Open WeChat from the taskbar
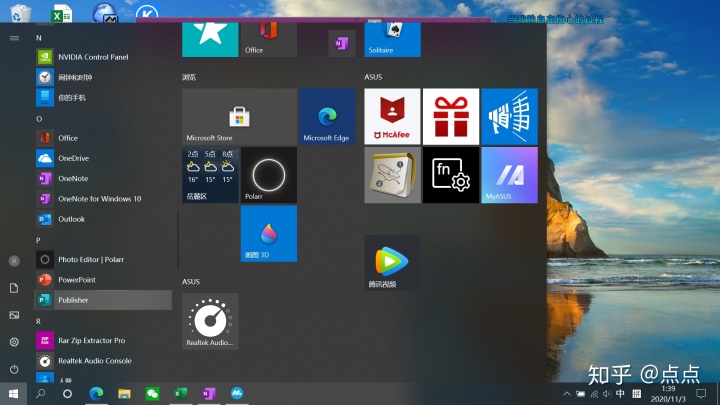Screen dimensions: 720x405 click(152, 394)
